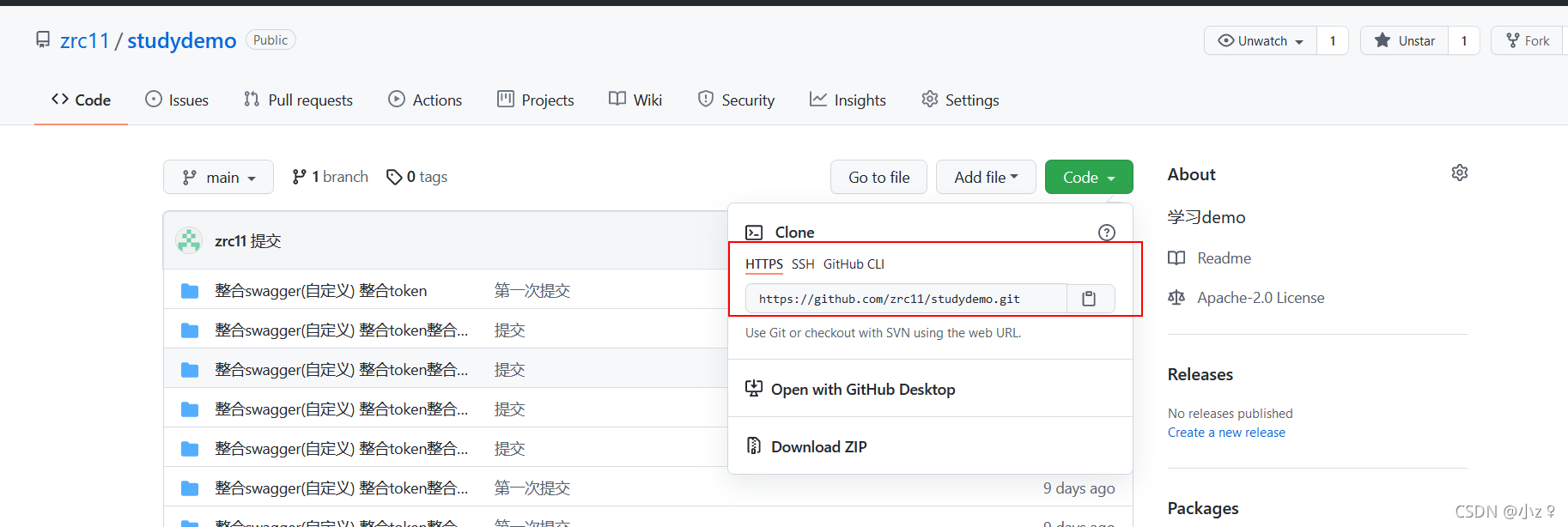The height and width of the screenshot is (527, 1568).
Task: Open the Insights tab
Action: point(848,100)
